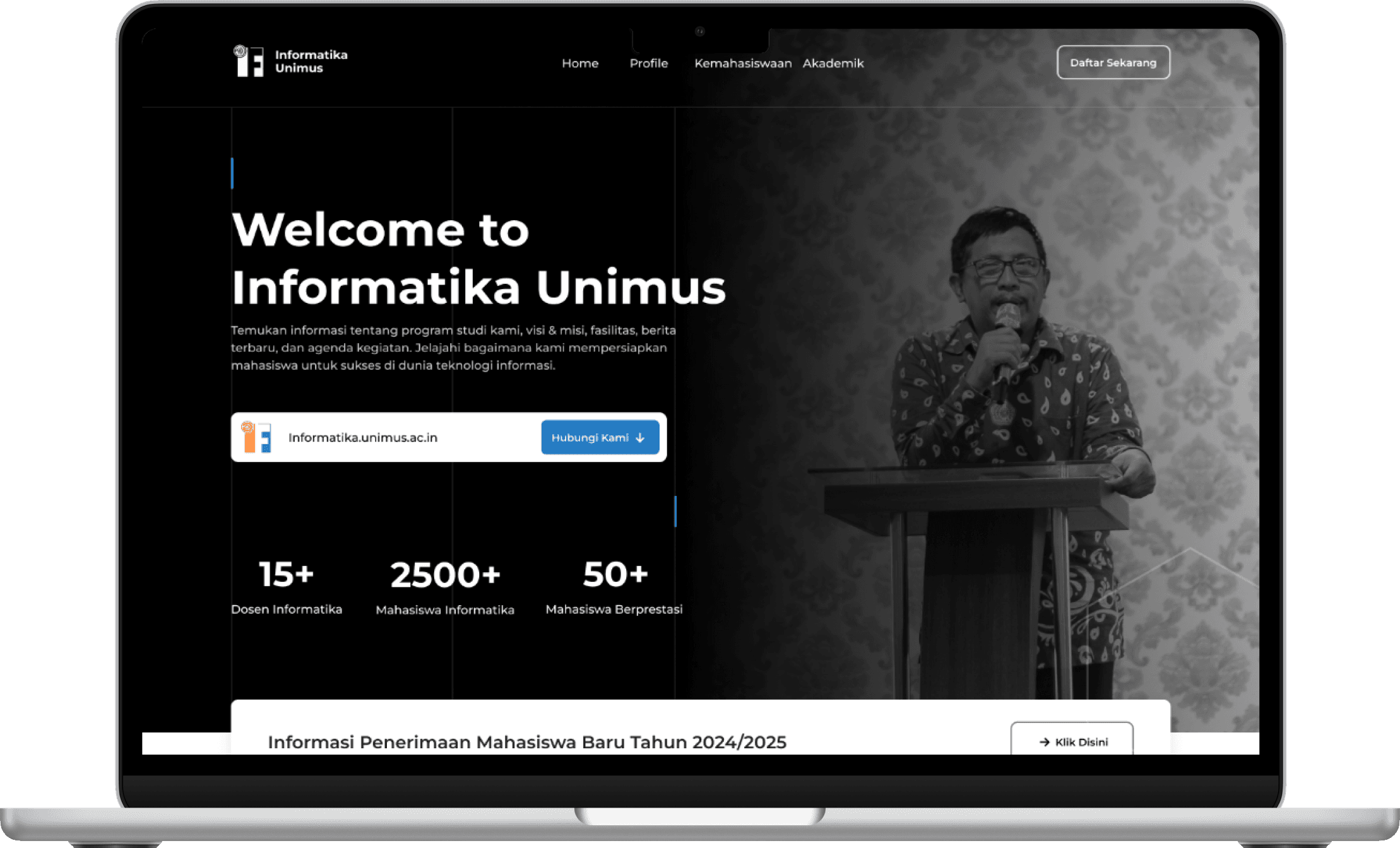Image resolution: width=1400 pixels, height=848 pixels.
Task: Click the colored IF logo in white box
Action: pyautogui.click(x=257, y=437)
